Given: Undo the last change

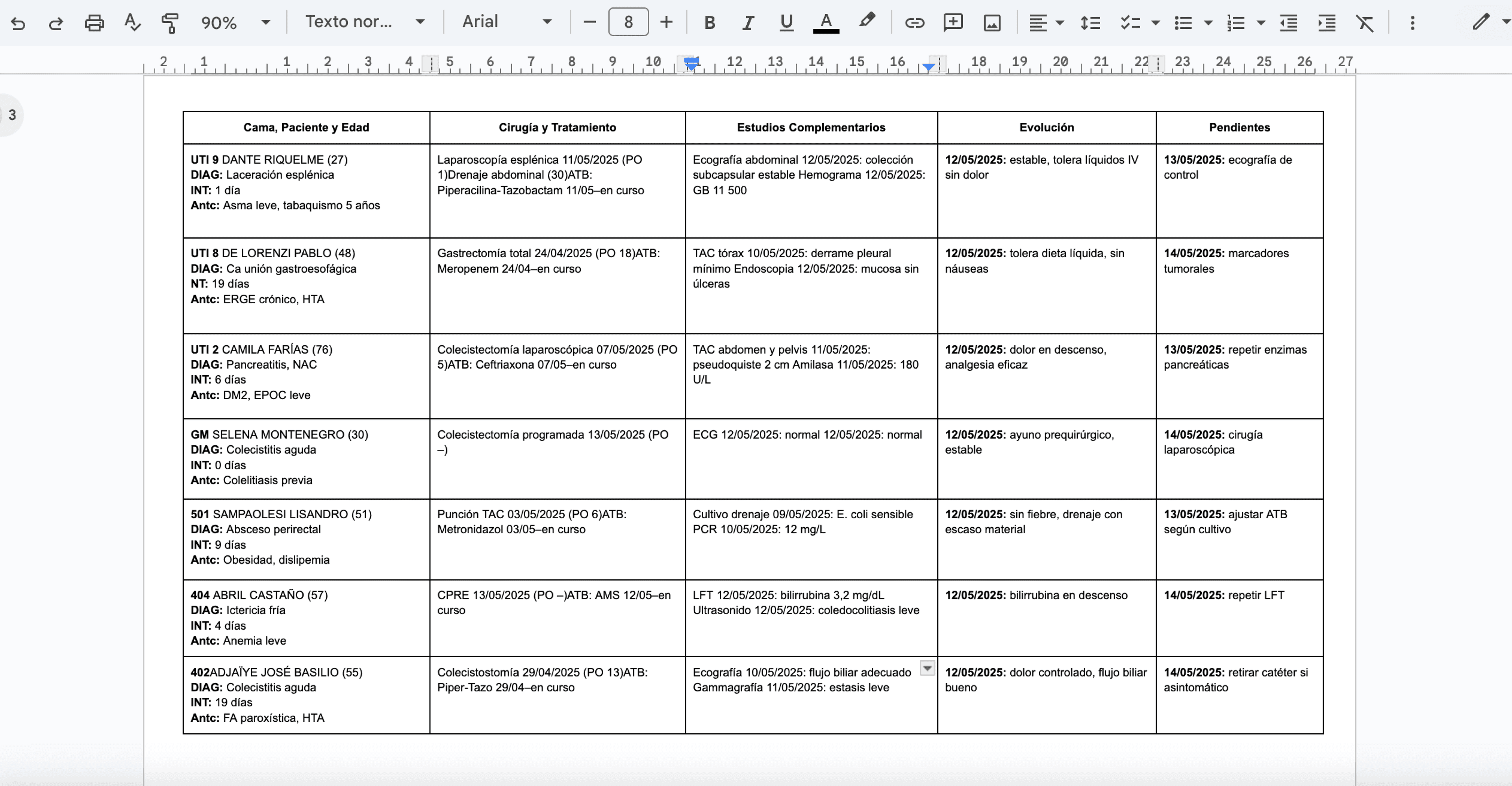Looking at the screenshot, I should point(18,23).
